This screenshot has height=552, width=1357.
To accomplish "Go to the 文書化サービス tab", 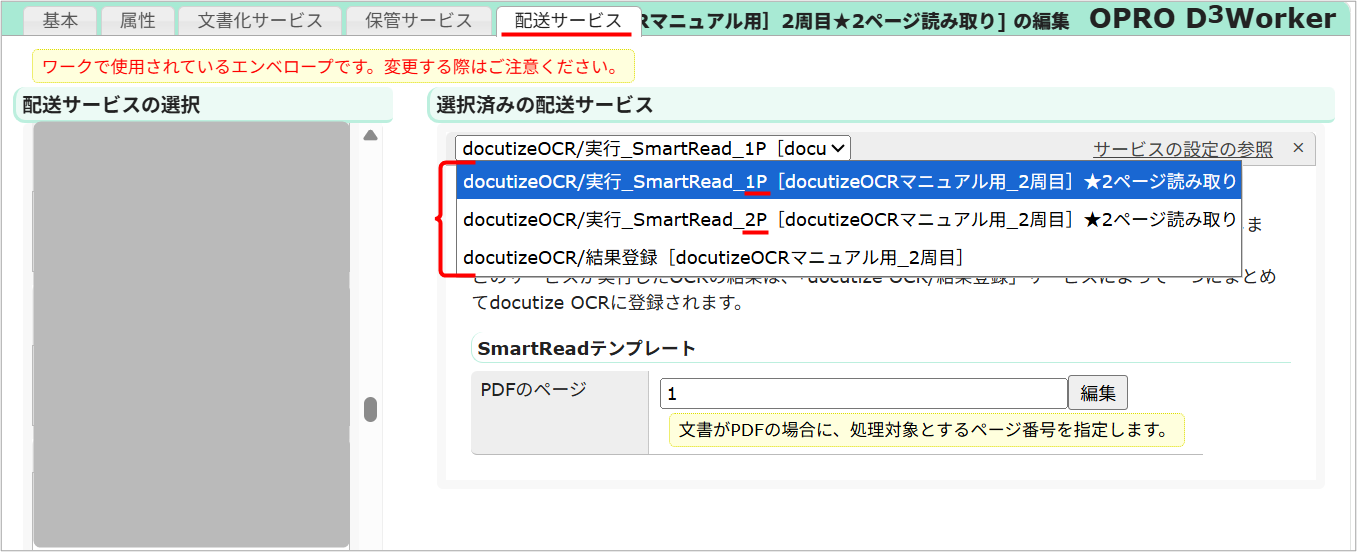I will tap(260, 20).
